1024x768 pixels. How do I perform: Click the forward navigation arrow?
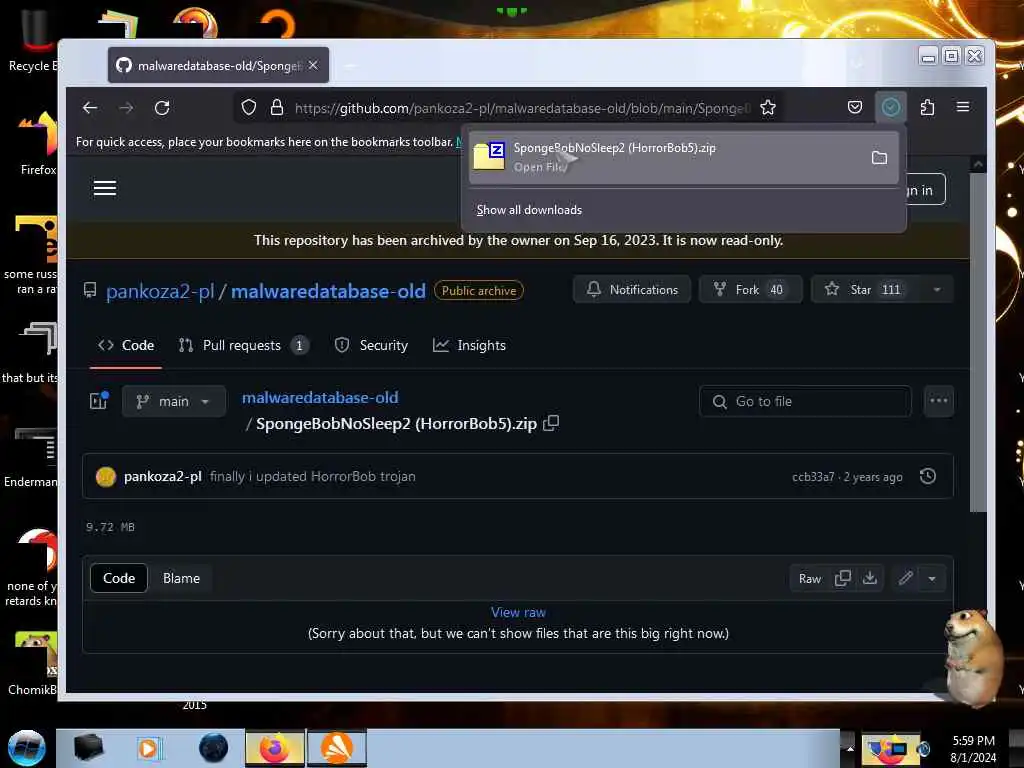click(x=126, y=108)
